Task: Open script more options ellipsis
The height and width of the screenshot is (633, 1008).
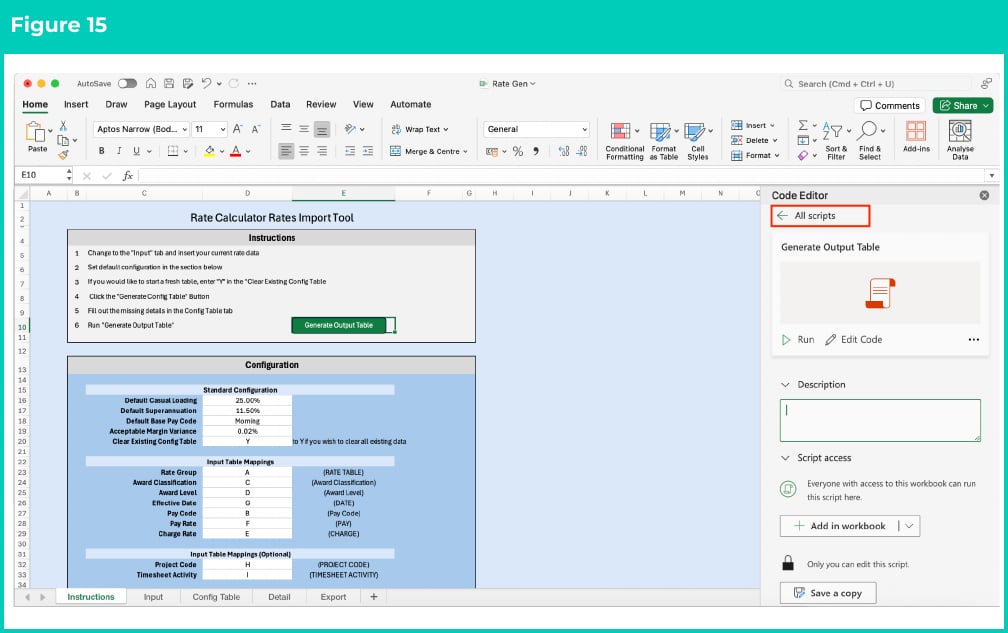Action: pyautogui.click(x=974, y=339)
